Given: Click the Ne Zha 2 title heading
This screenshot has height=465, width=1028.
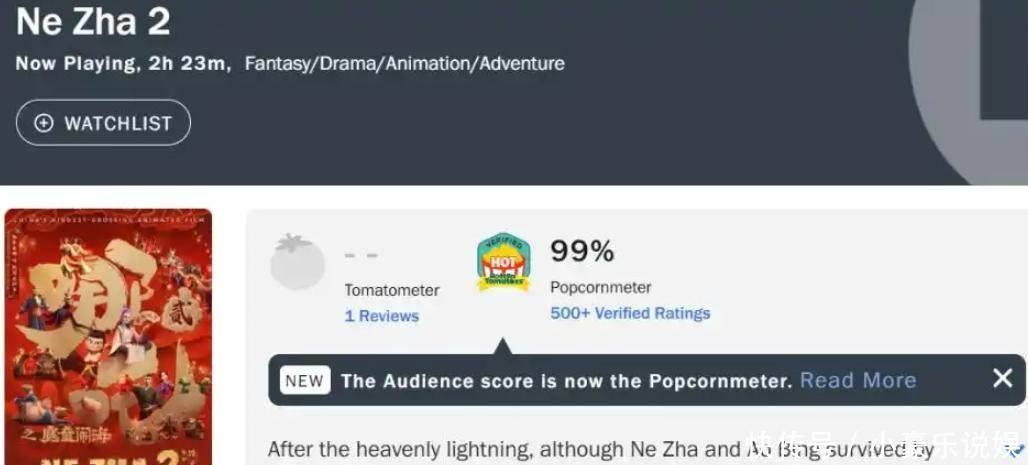Looking at the screenshot, I should tap(93, 21).
